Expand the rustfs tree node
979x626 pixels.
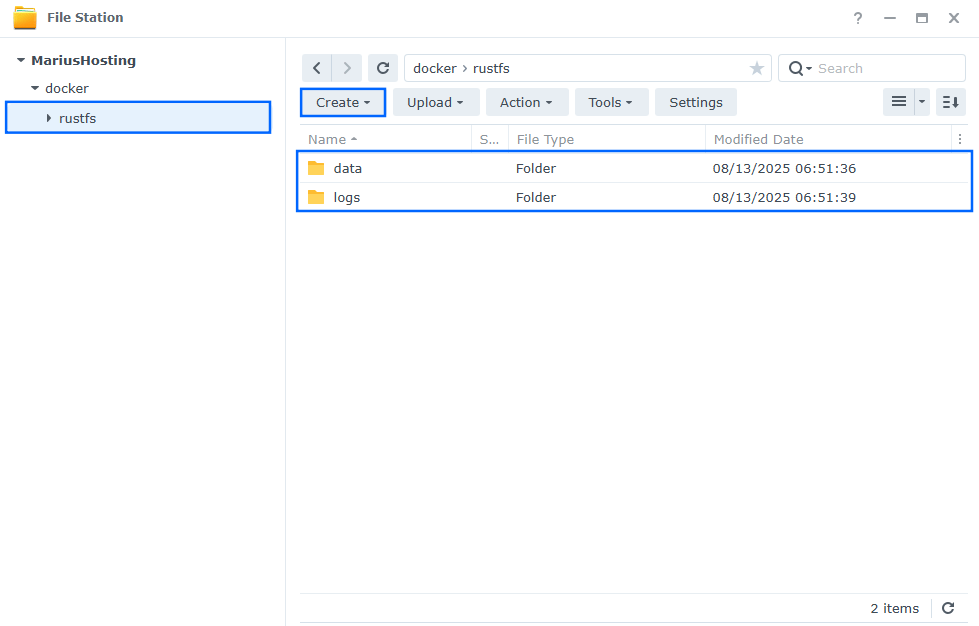49,118
